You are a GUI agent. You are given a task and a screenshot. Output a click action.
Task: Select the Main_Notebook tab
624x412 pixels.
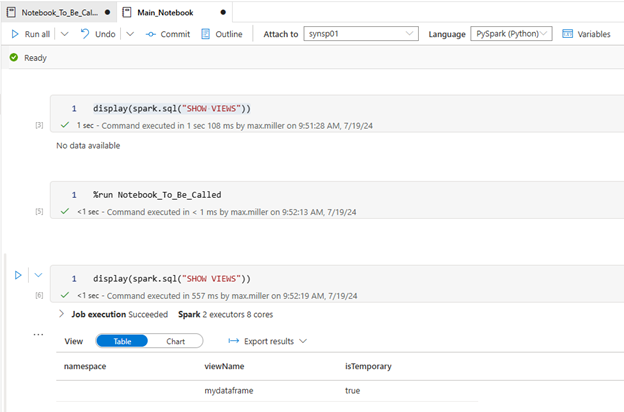(175, 12)
